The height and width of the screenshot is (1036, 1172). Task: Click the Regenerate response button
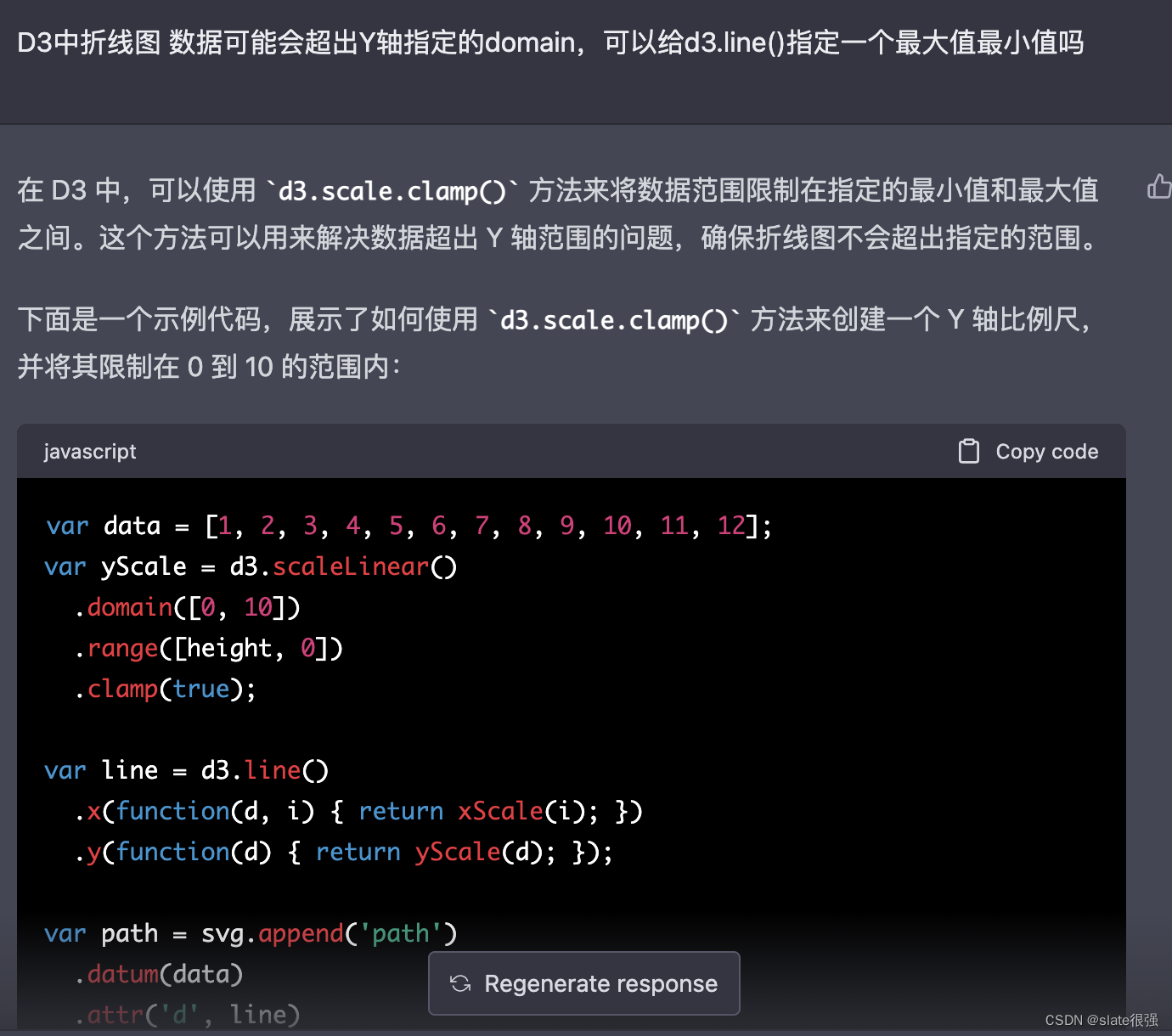[584, 983]
